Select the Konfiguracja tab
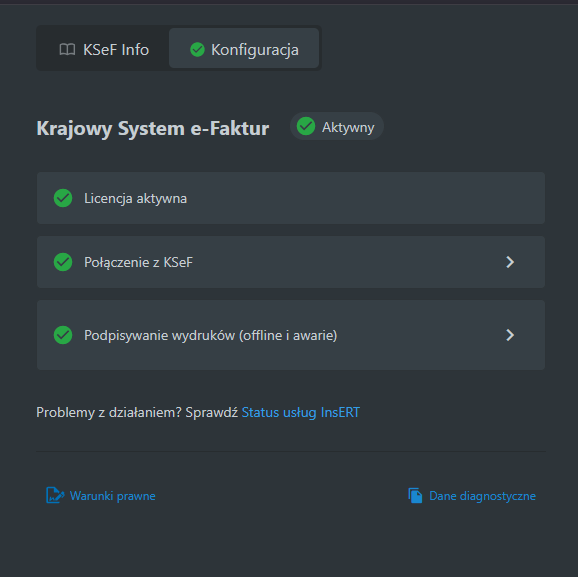The height and width of the screenshot is (577, 578). pos(244,48)
